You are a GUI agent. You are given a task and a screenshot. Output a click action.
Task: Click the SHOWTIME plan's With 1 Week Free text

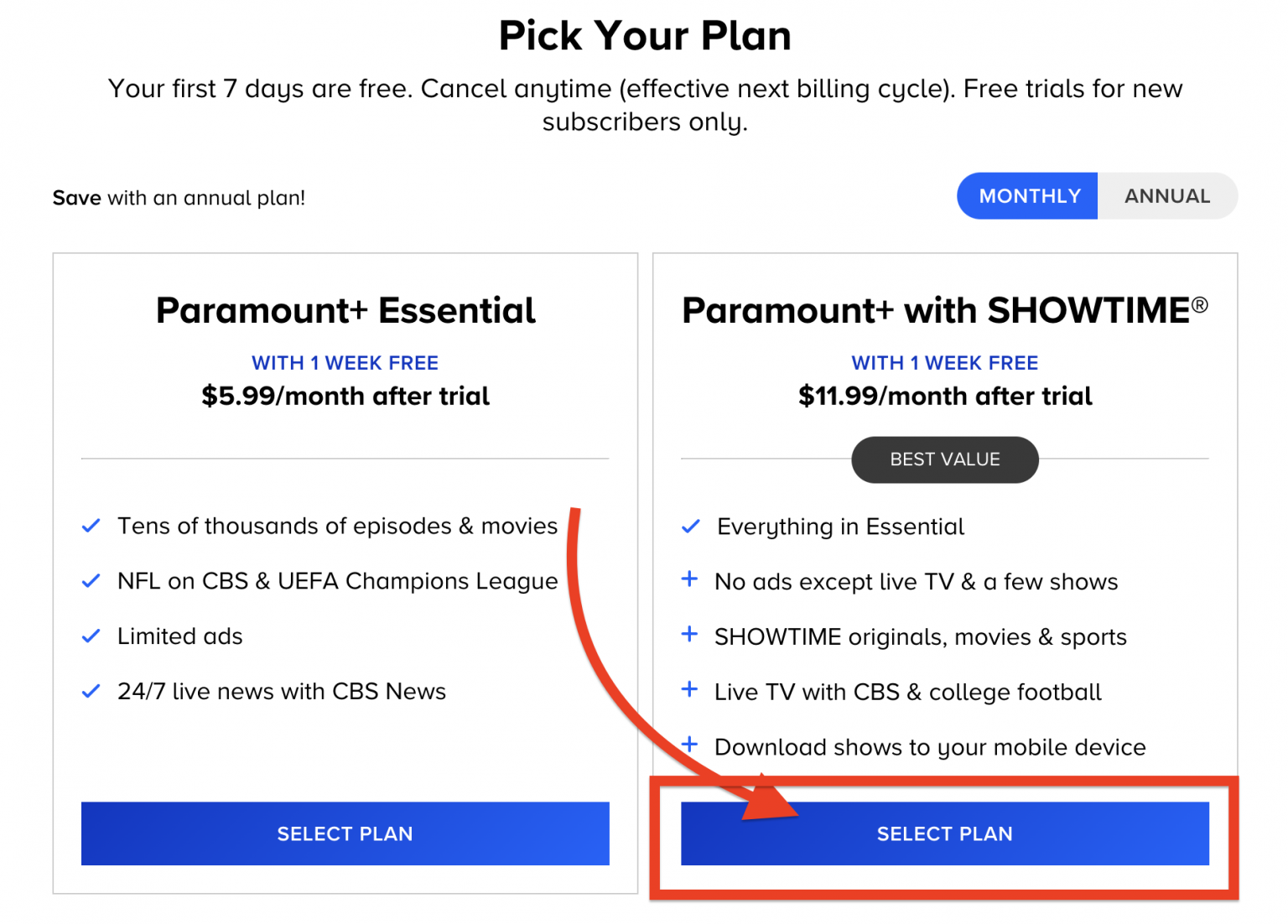944,363
